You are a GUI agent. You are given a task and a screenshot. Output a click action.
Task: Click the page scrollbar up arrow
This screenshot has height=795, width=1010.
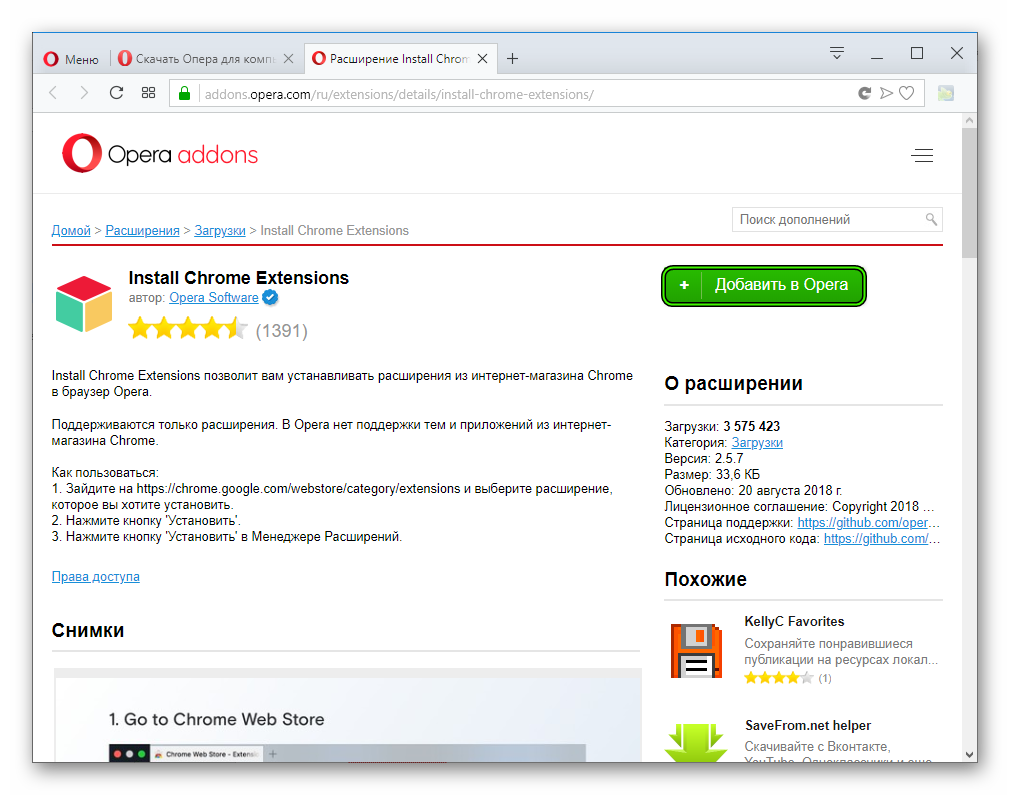pos(969,120)
